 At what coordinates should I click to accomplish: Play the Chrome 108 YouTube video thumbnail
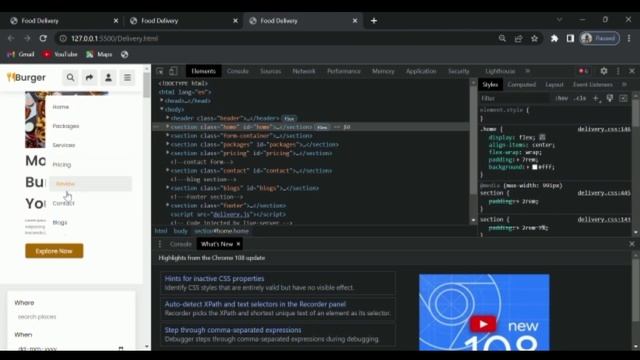click(x=484, y=324)
